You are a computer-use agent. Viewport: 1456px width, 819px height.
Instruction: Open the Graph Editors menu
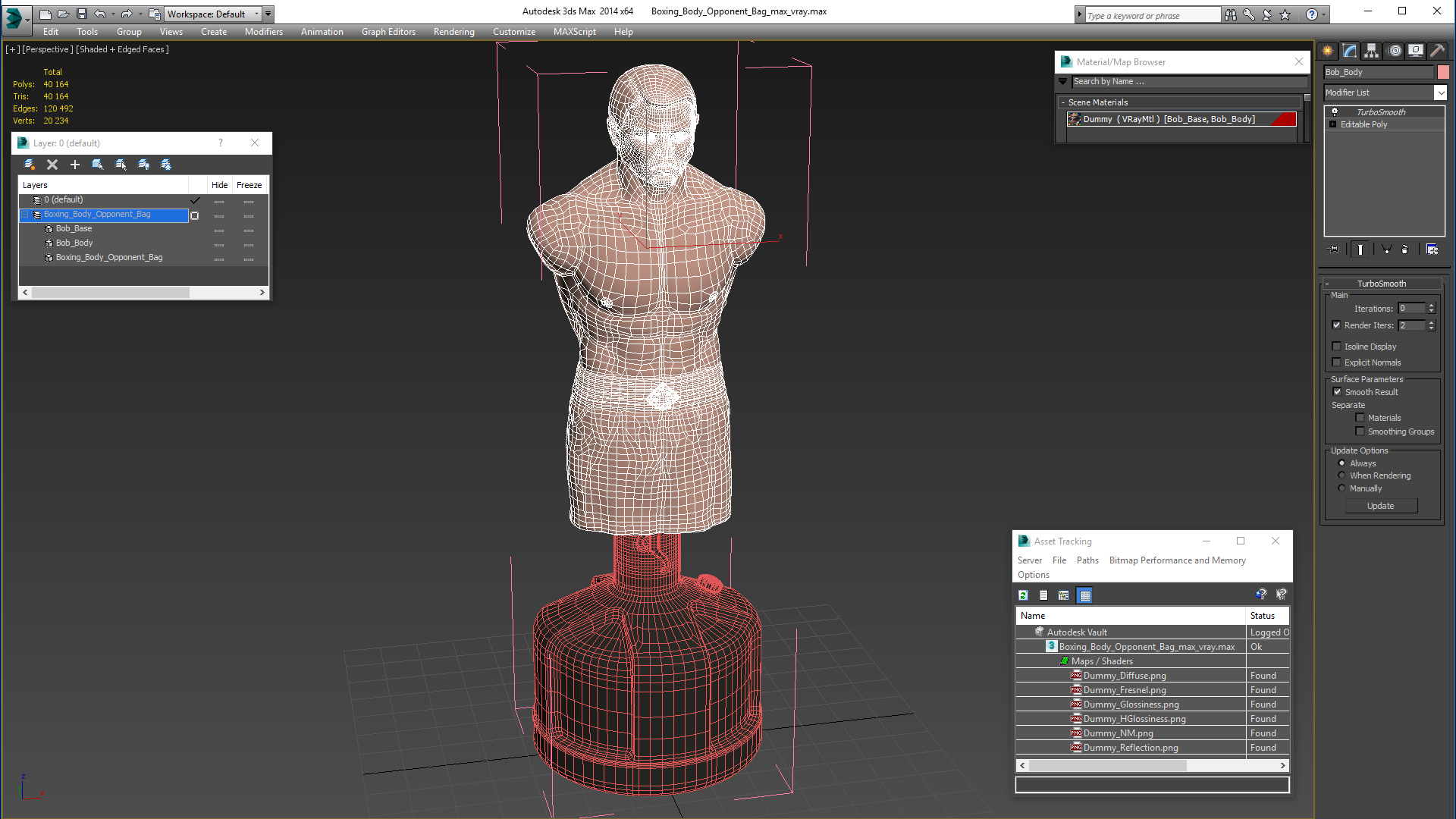[388, 32]
